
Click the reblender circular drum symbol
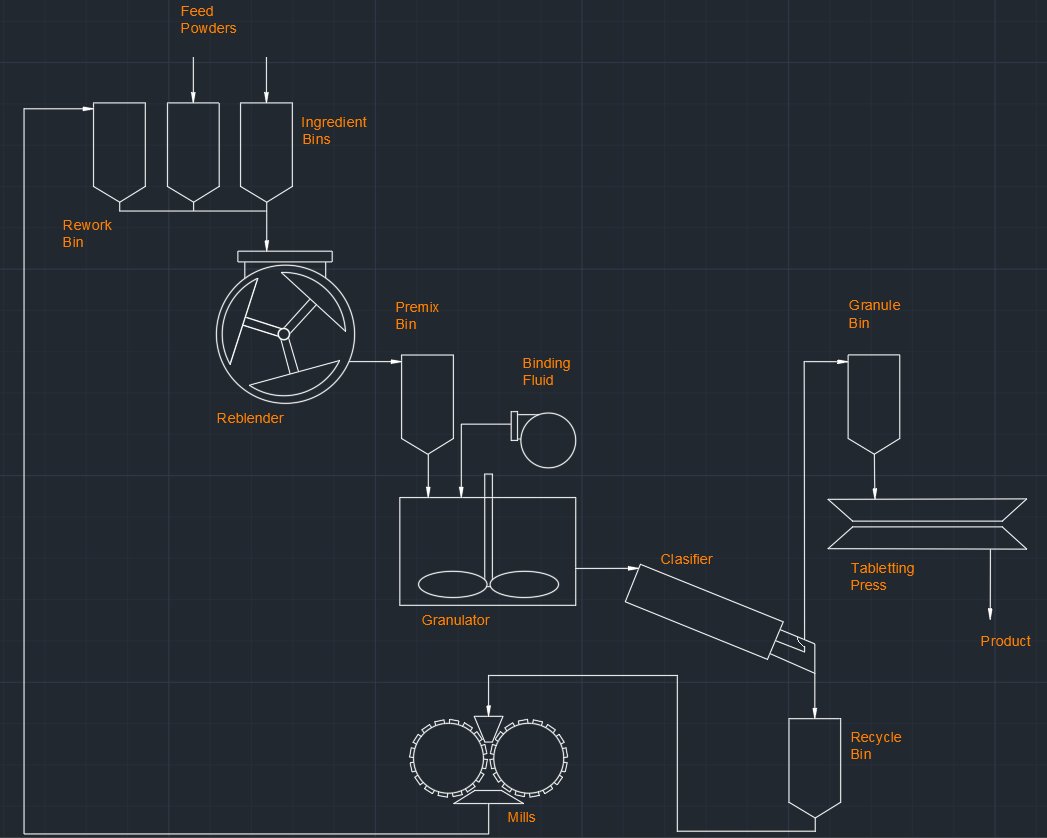point(285,334)
